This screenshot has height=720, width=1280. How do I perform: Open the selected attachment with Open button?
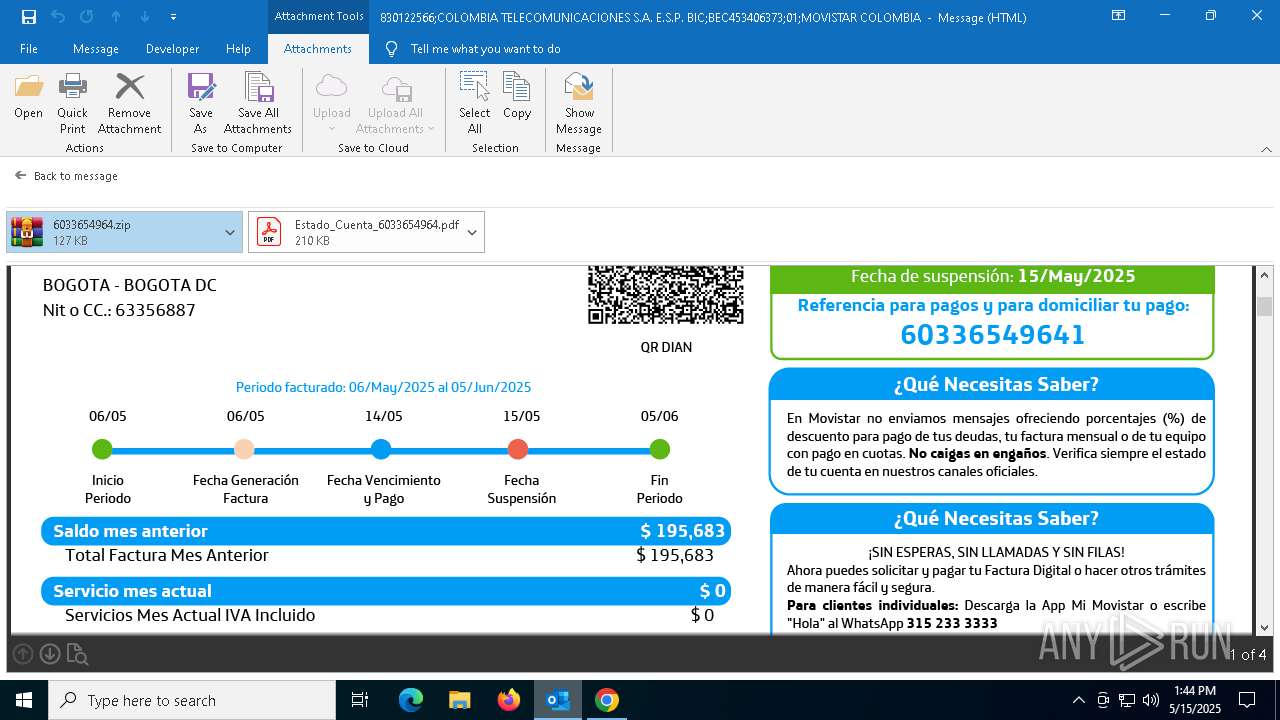click(x=29, y=96)
